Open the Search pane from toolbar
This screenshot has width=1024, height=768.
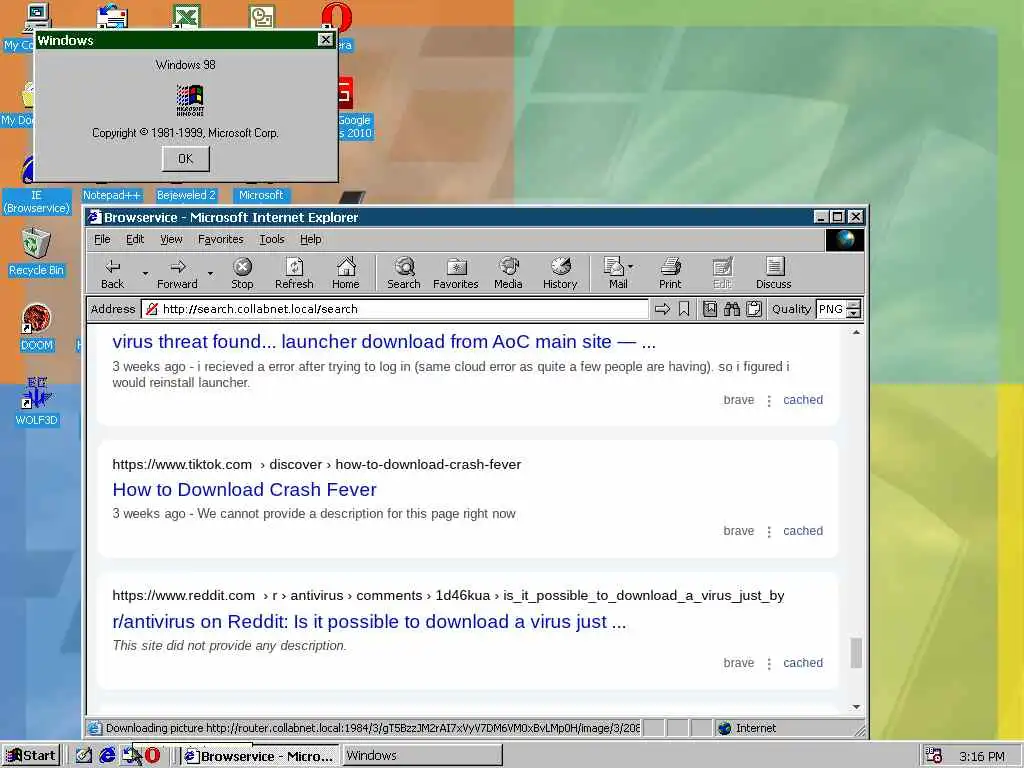(x=404, y=273)
